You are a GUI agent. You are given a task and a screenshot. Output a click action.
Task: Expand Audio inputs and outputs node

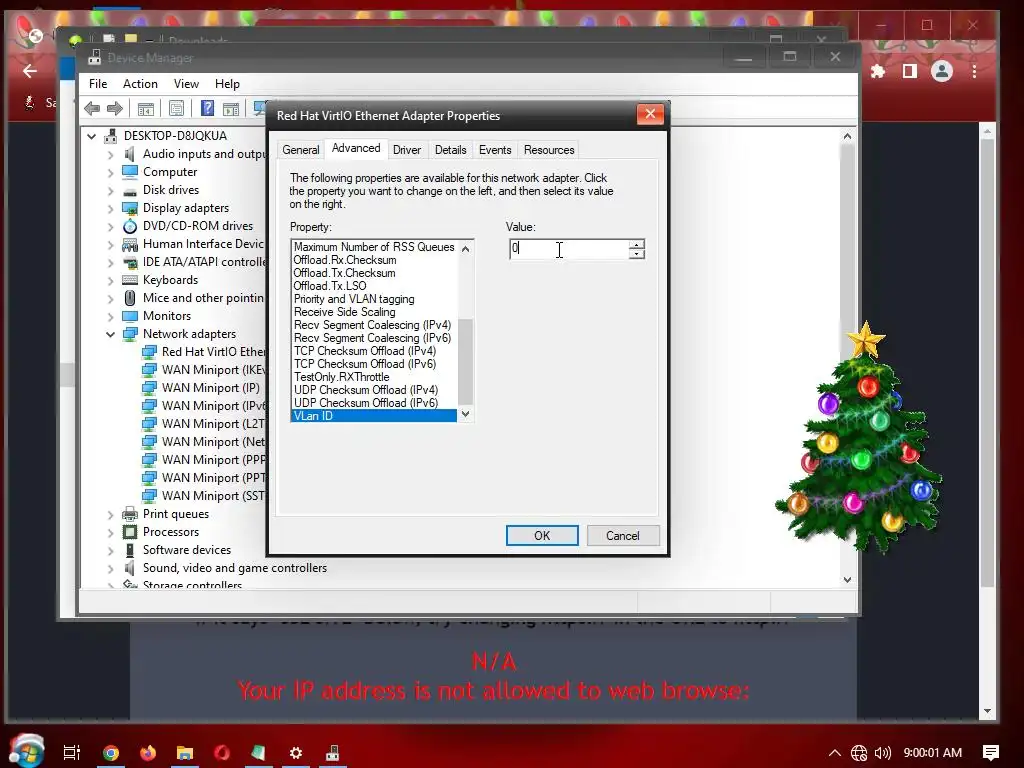click(110, 155)
